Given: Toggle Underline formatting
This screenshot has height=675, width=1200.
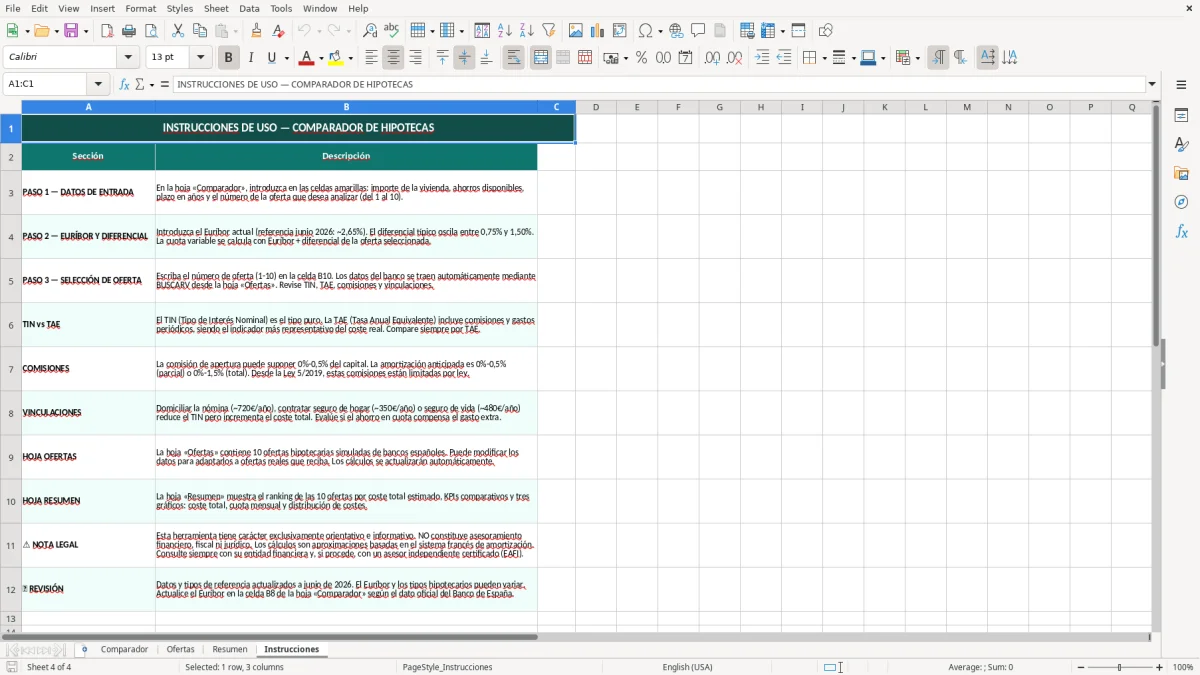Looking at the screenshot, I should click(x=272, y=58).
